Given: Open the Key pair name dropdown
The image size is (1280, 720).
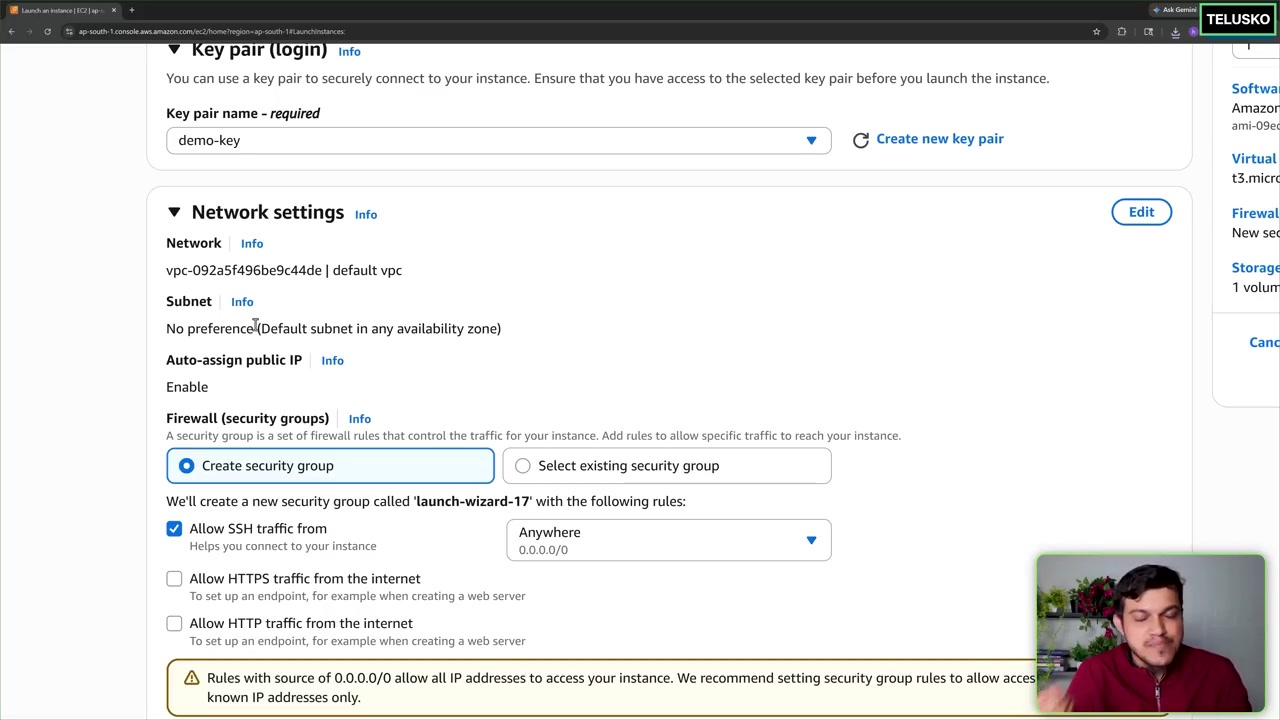Looking at the screenshot, I should [x=498, y=140].
